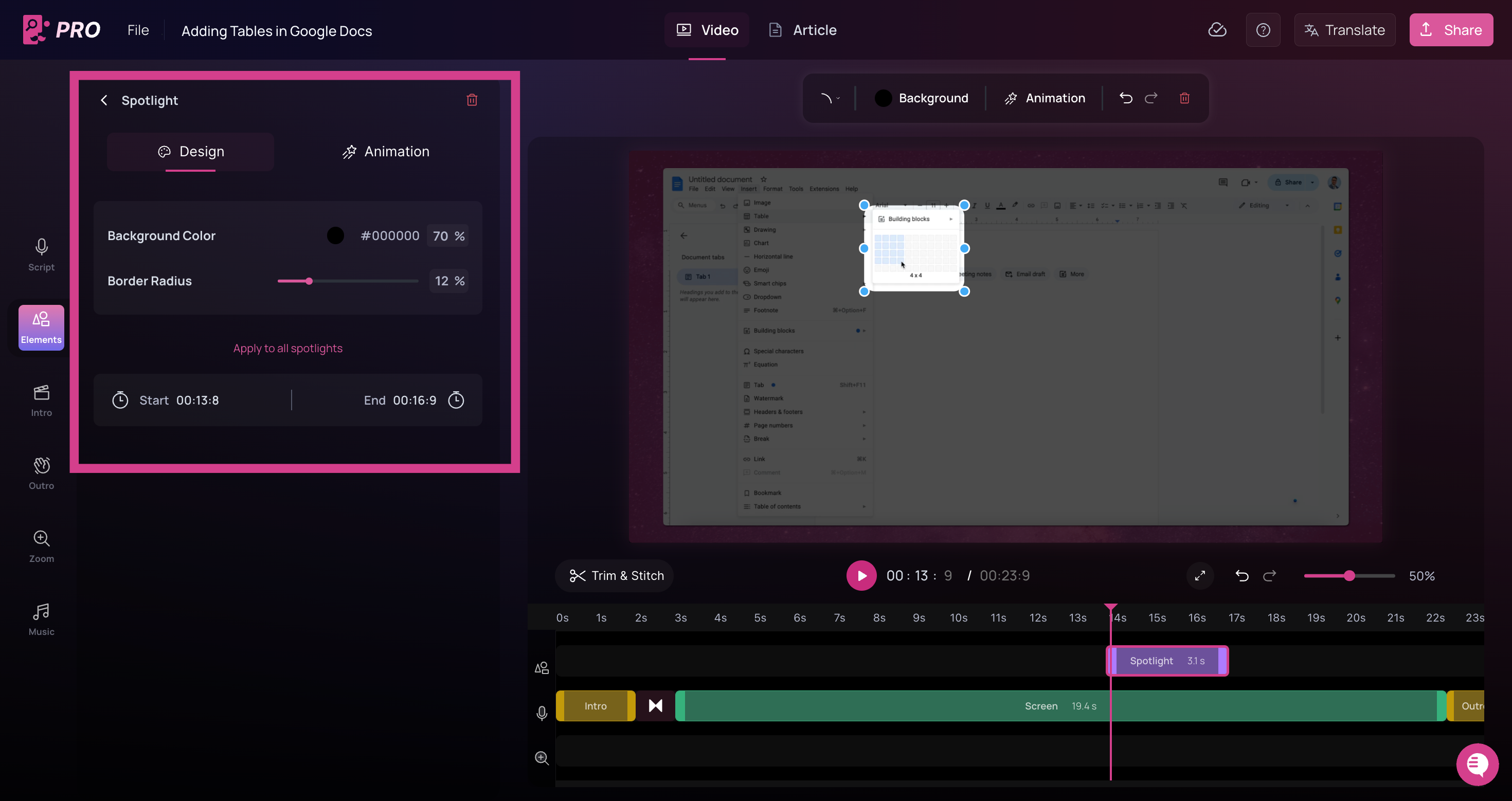1512x801 pixels.
Task: Select the Zoom tool in sidebar
Action: [41, 545]
